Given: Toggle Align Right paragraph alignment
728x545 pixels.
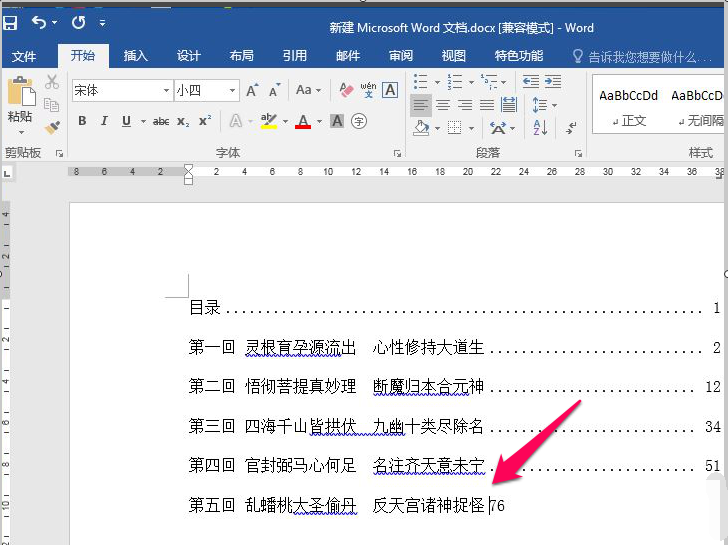Looking at the screenshot, I should point(465,105).
